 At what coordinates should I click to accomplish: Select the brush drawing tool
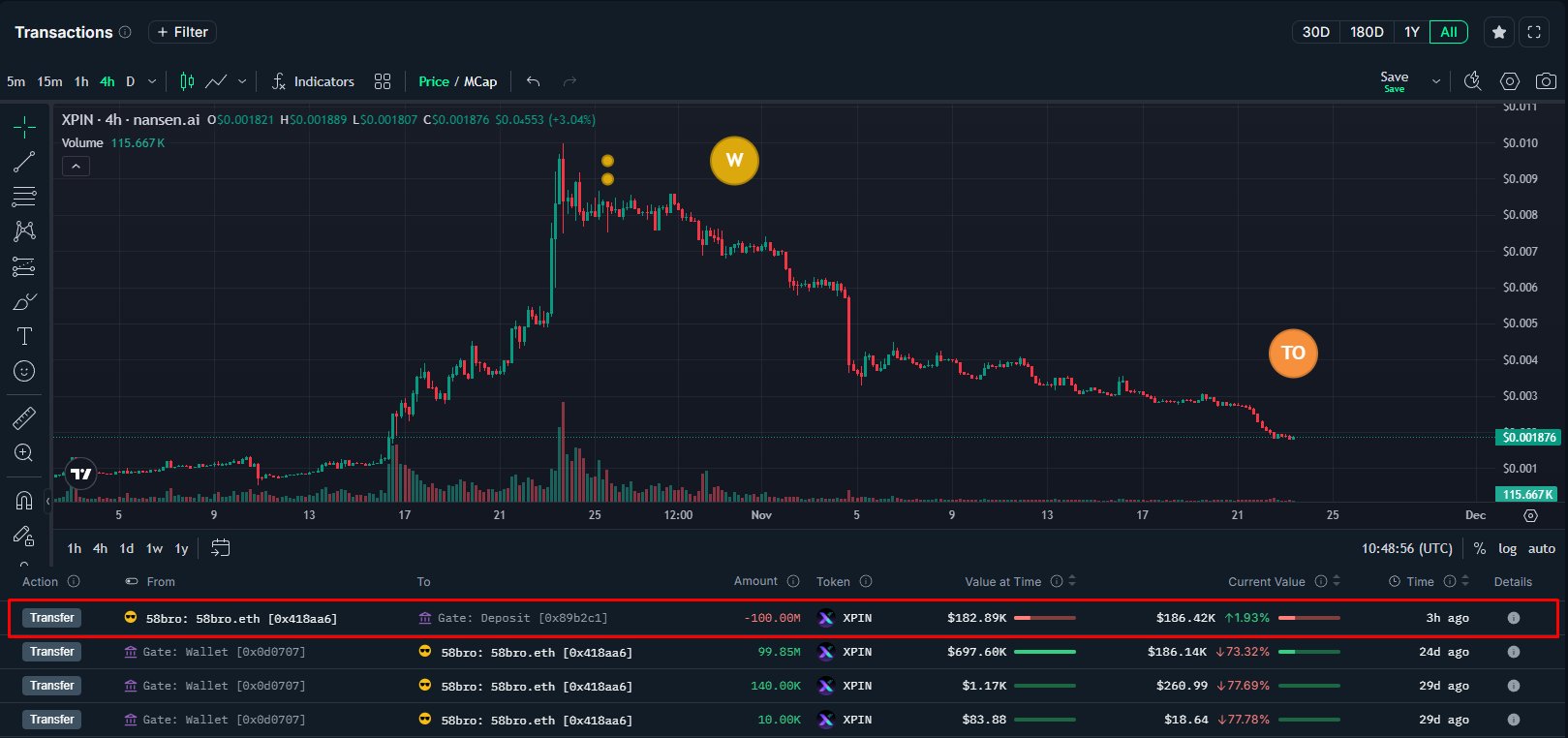pos(24,302)
